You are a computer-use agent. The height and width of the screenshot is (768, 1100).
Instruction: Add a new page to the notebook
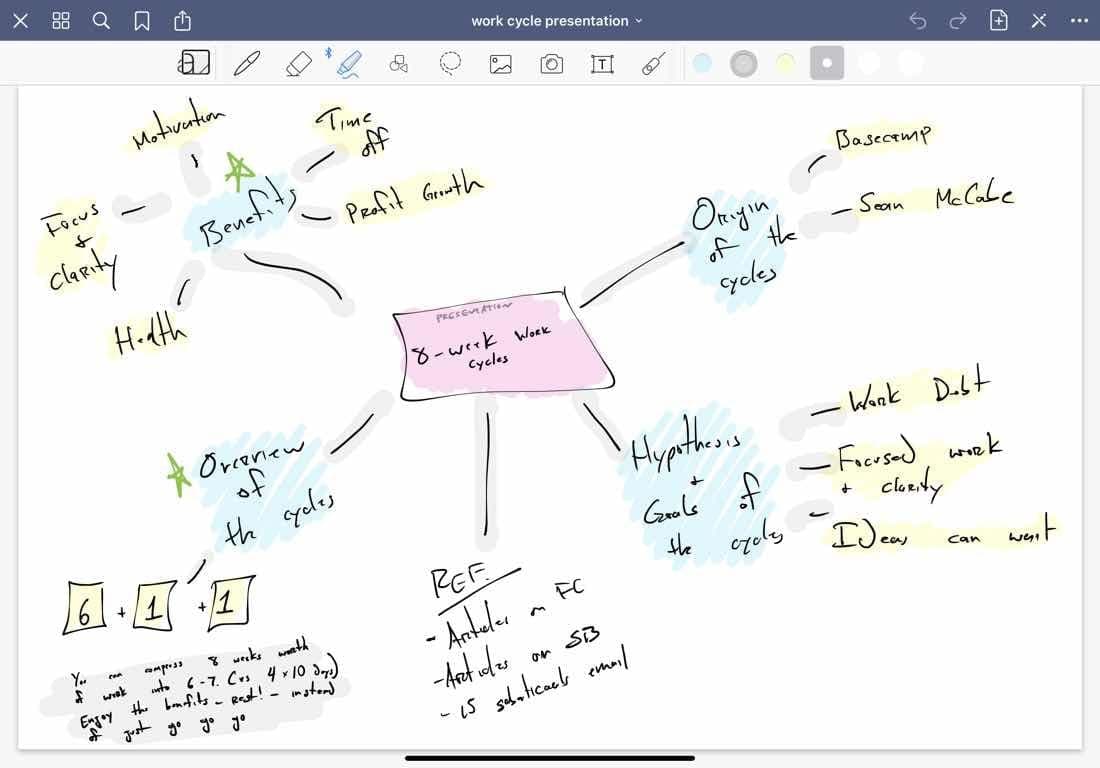point(998,21)
